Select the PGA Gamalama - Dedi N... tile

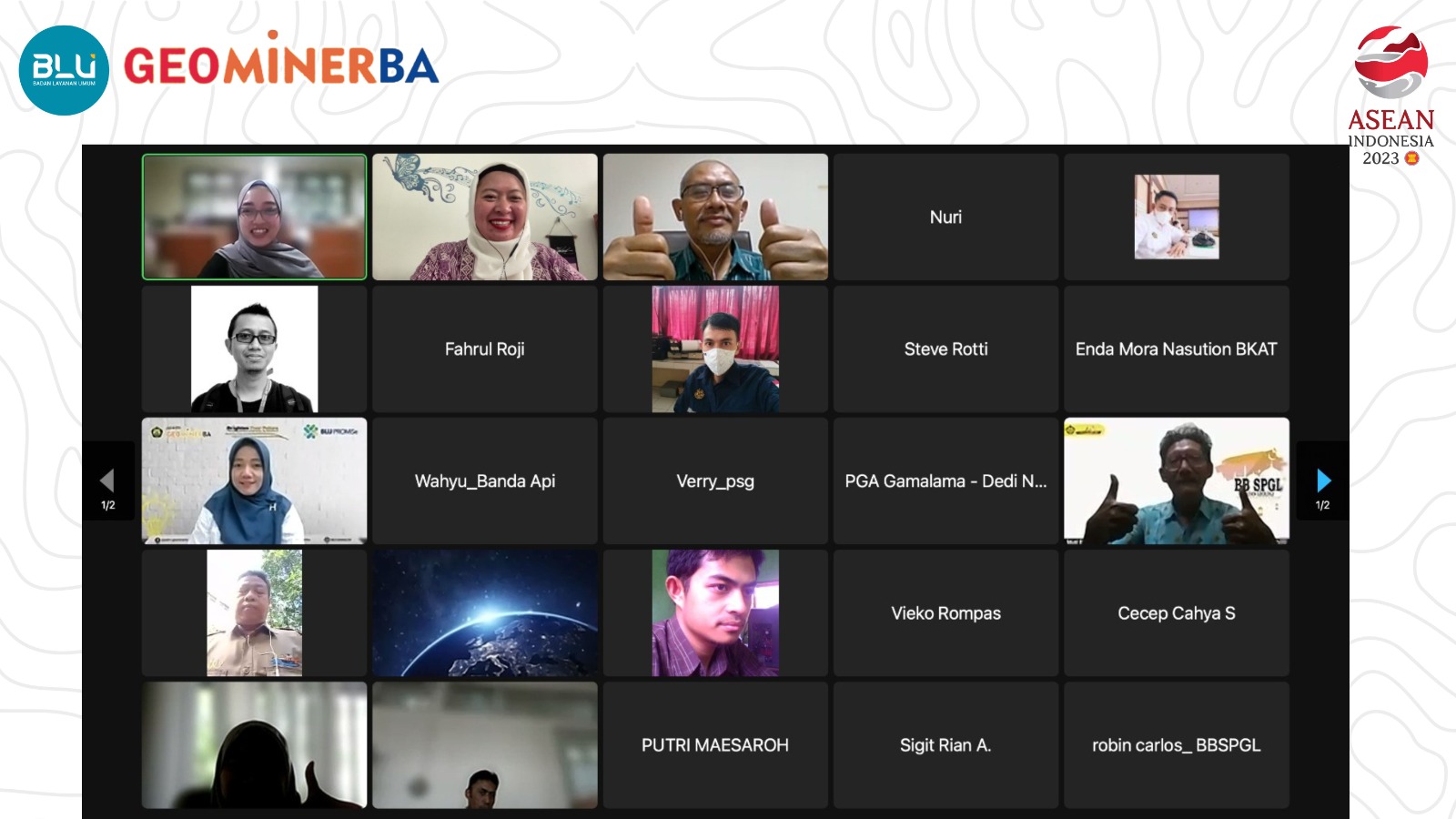coord(945,480)
